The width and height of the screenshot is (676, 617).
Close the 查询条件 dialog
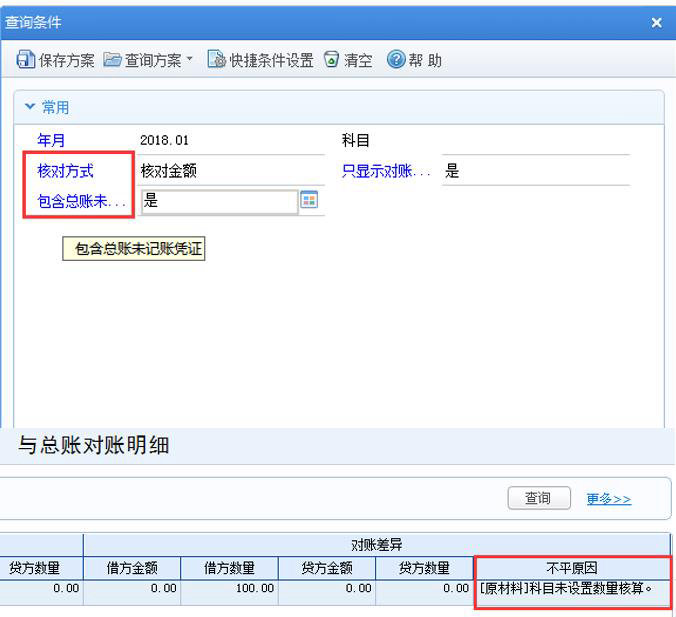tap(657, 22)
